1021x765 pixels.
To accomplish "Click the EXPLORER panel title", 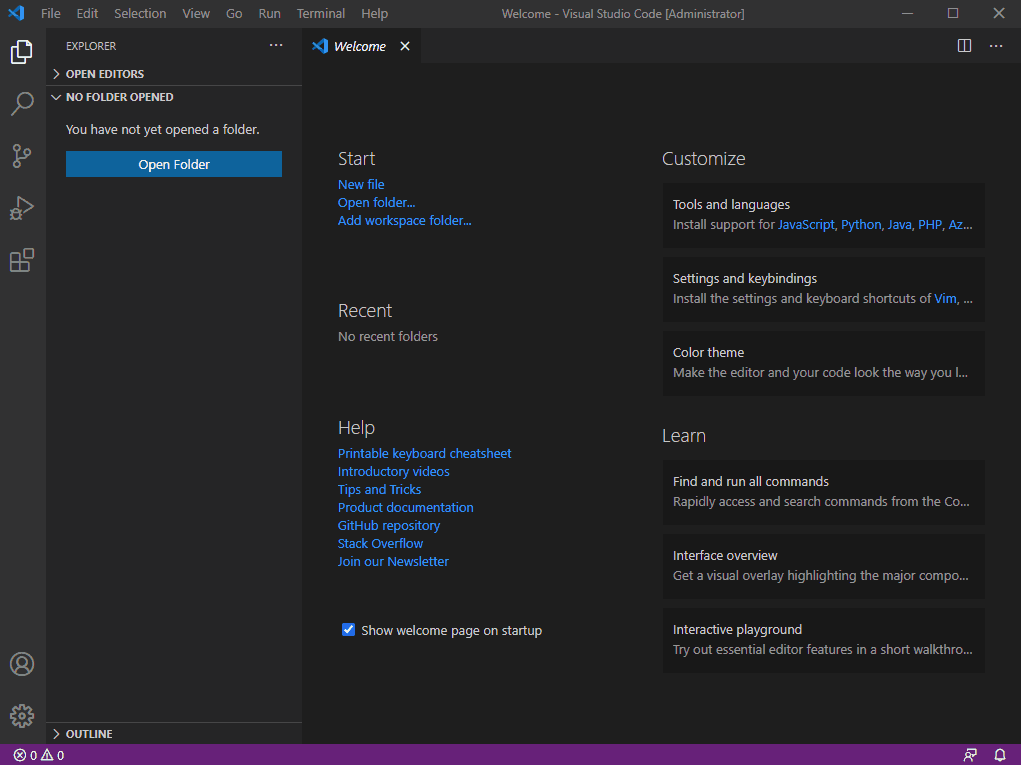I will [91, 46].
